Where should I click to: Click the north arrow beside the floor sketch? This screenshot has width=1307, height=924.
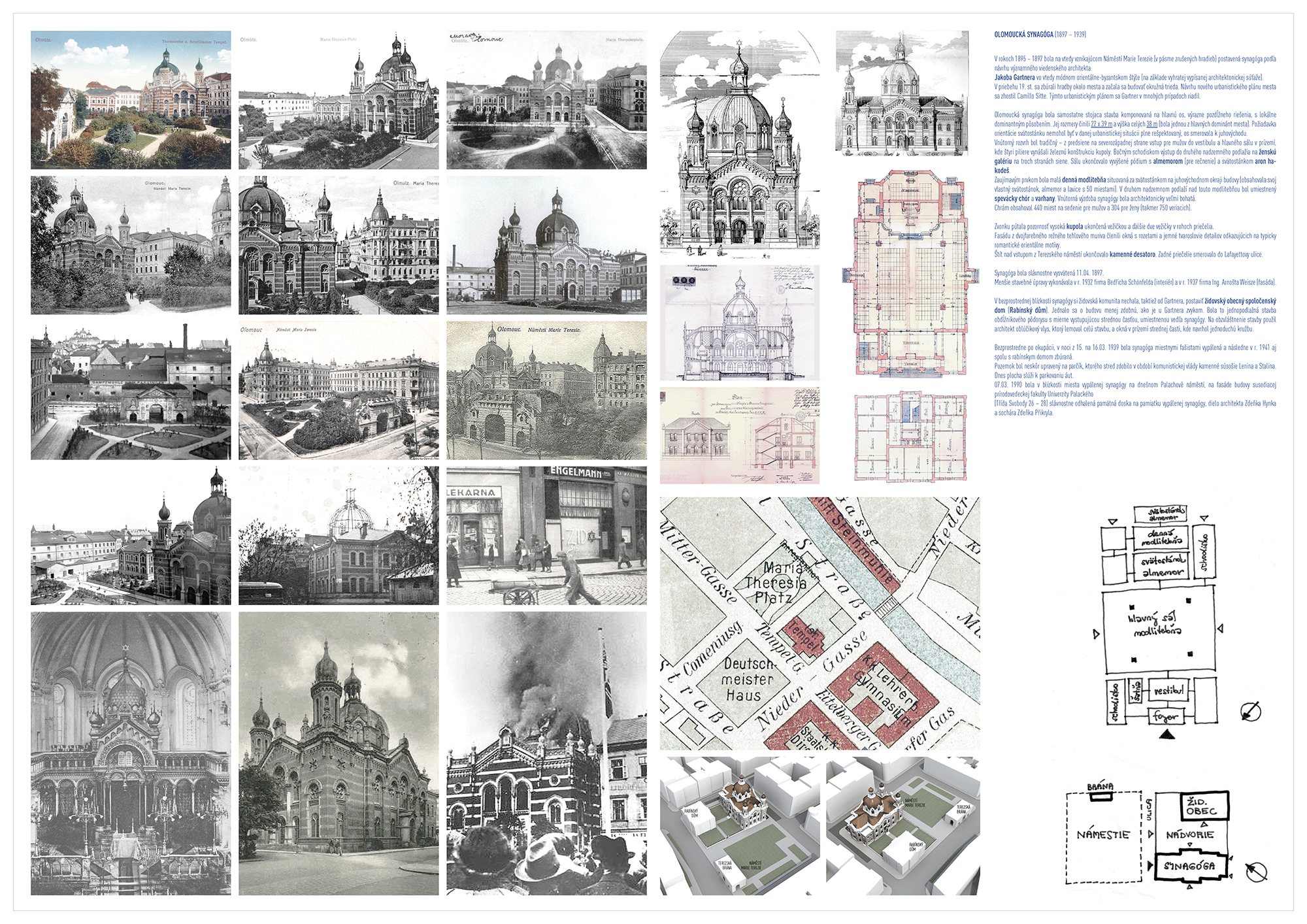(x=1250, y=711)
